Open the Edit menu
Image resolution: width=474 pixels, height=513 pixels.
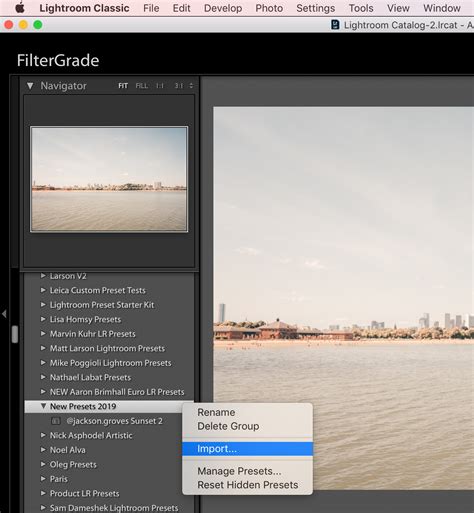(x=181, y=8)
